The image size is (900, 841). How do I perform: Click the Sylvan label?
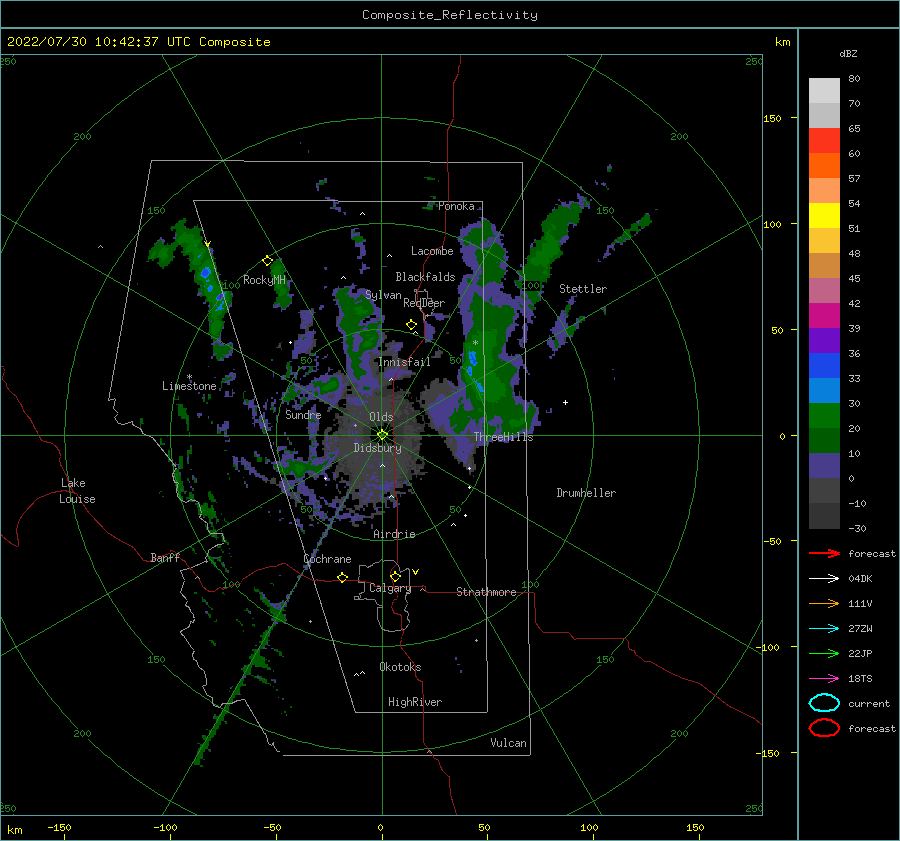(x=383, y=295)
